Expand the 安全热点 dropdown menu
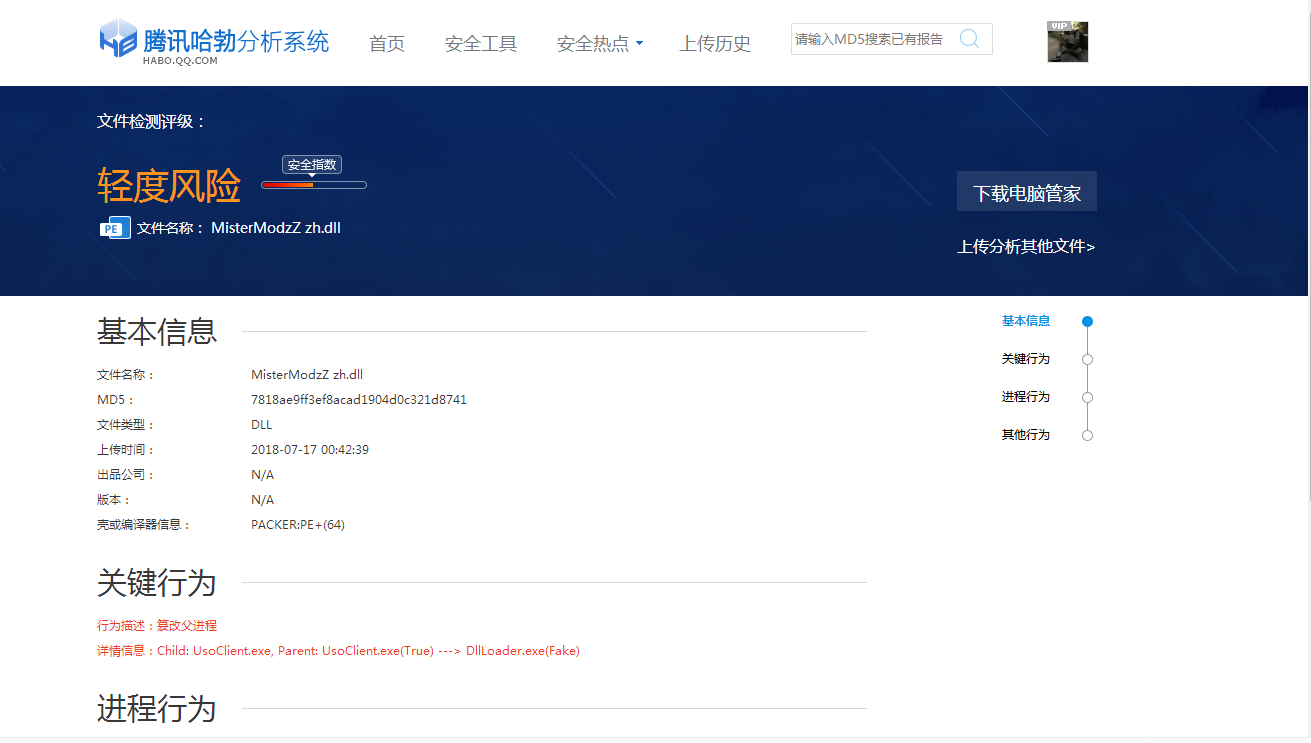The image size is (1311, 743). pyautogui.click(x=599, y=44)
